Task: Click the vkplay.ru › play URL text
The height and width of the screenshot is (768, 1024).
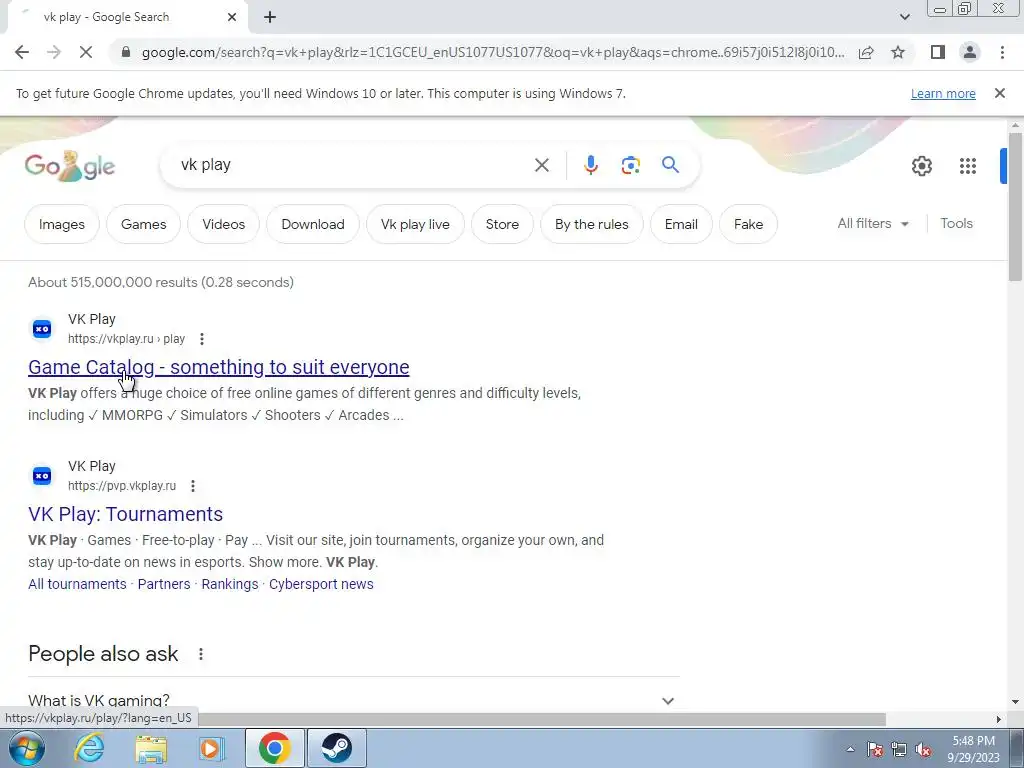Action: click(126, 339)
